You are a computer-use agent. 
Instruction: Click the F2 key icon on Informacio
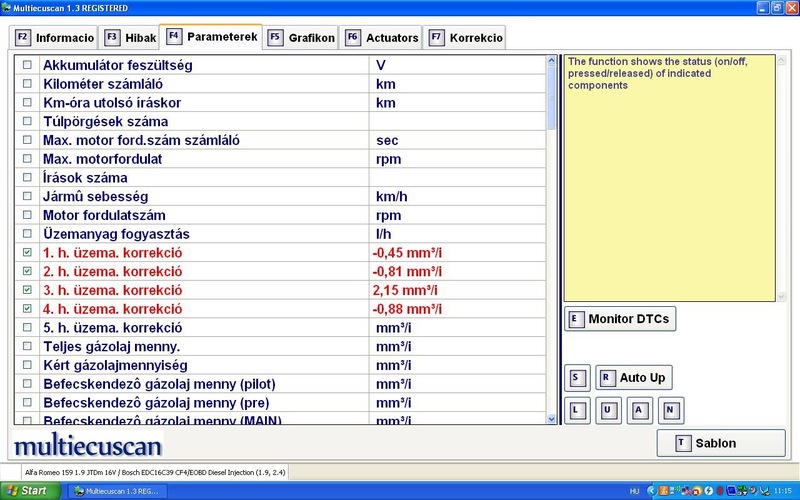[22, 37]
